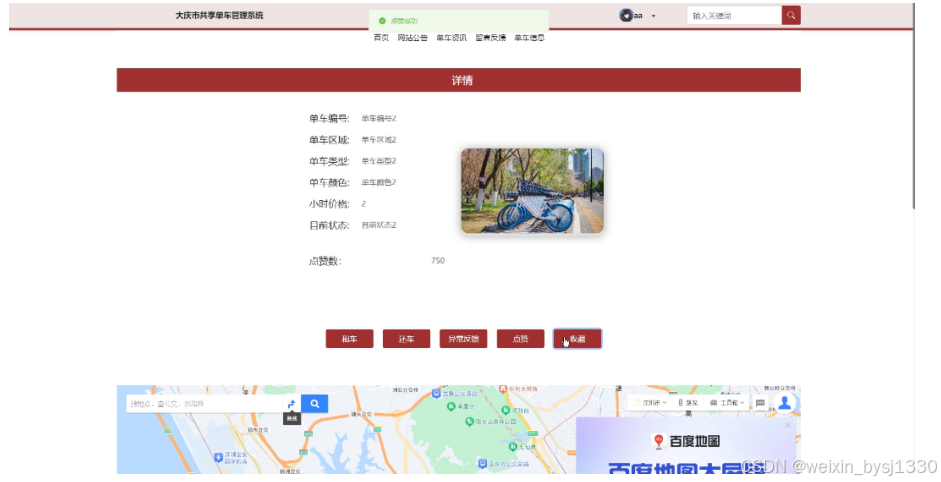Focus the 输入关键词 search field
The width and height of the screenshot is (941, 482).
pos(734,16)
